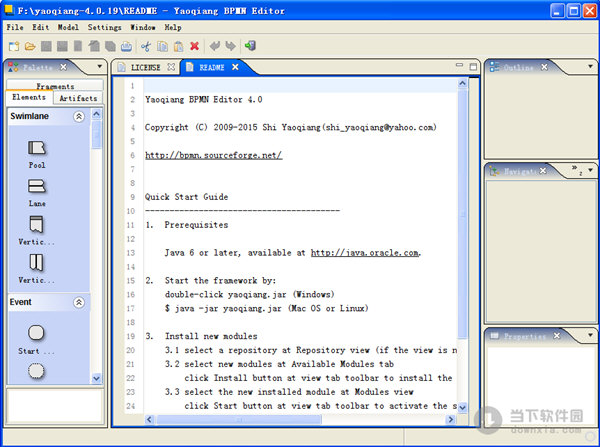Collapse the Swimlane palette section

79,116
